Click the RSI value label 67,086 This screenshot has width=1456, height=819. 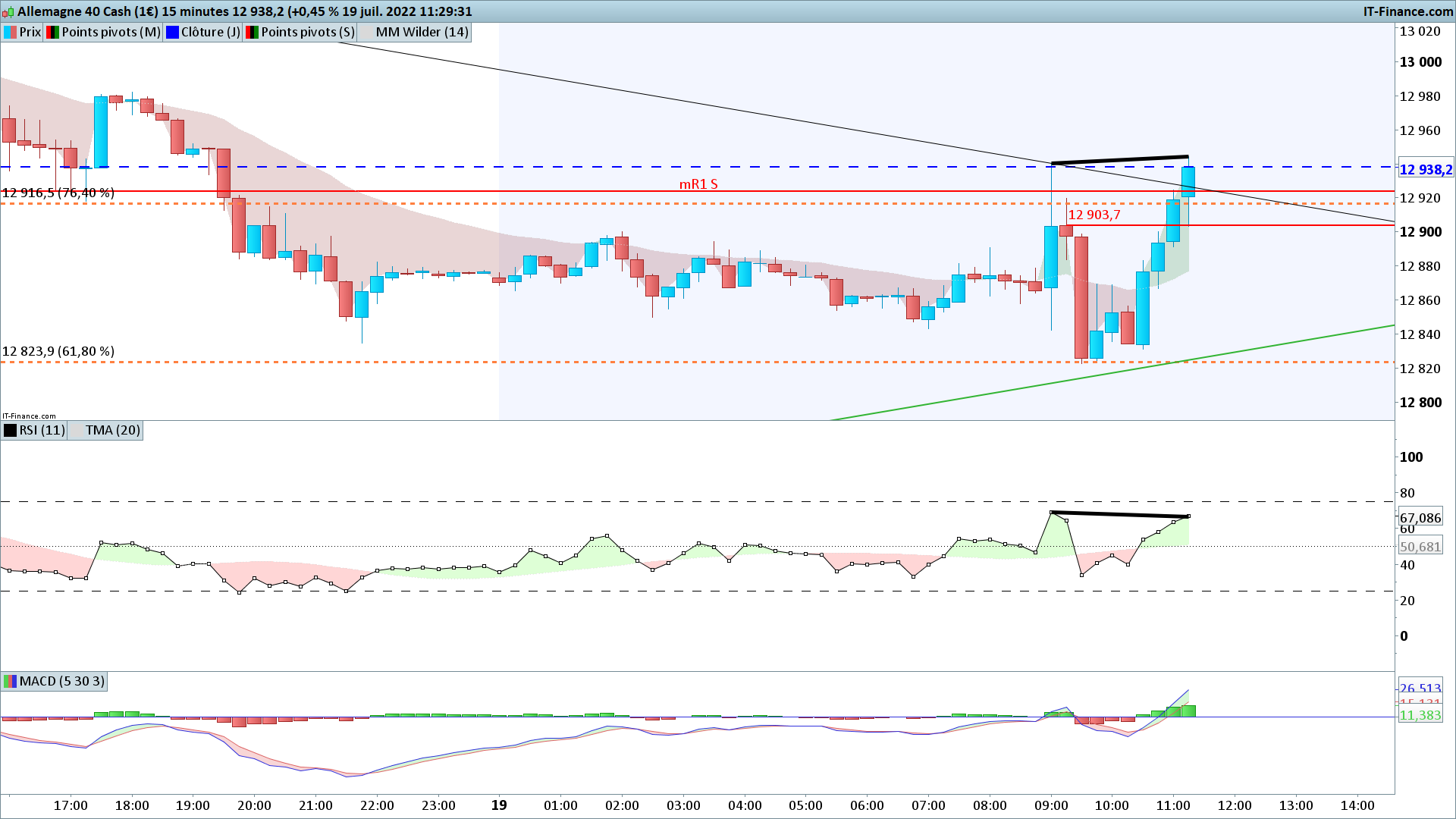[1420, 518]
